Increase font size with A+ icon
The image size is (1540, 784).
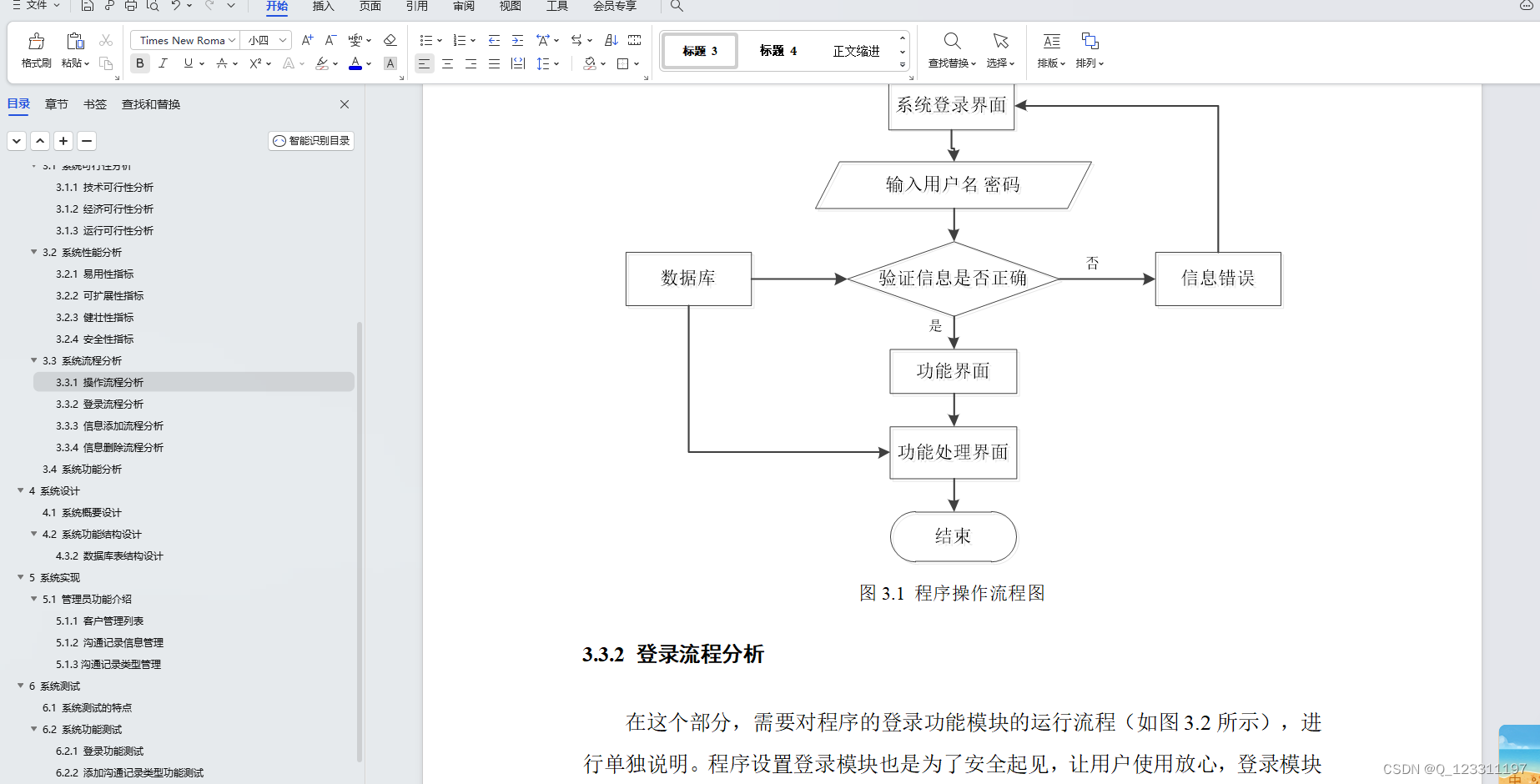pos(307,40)
